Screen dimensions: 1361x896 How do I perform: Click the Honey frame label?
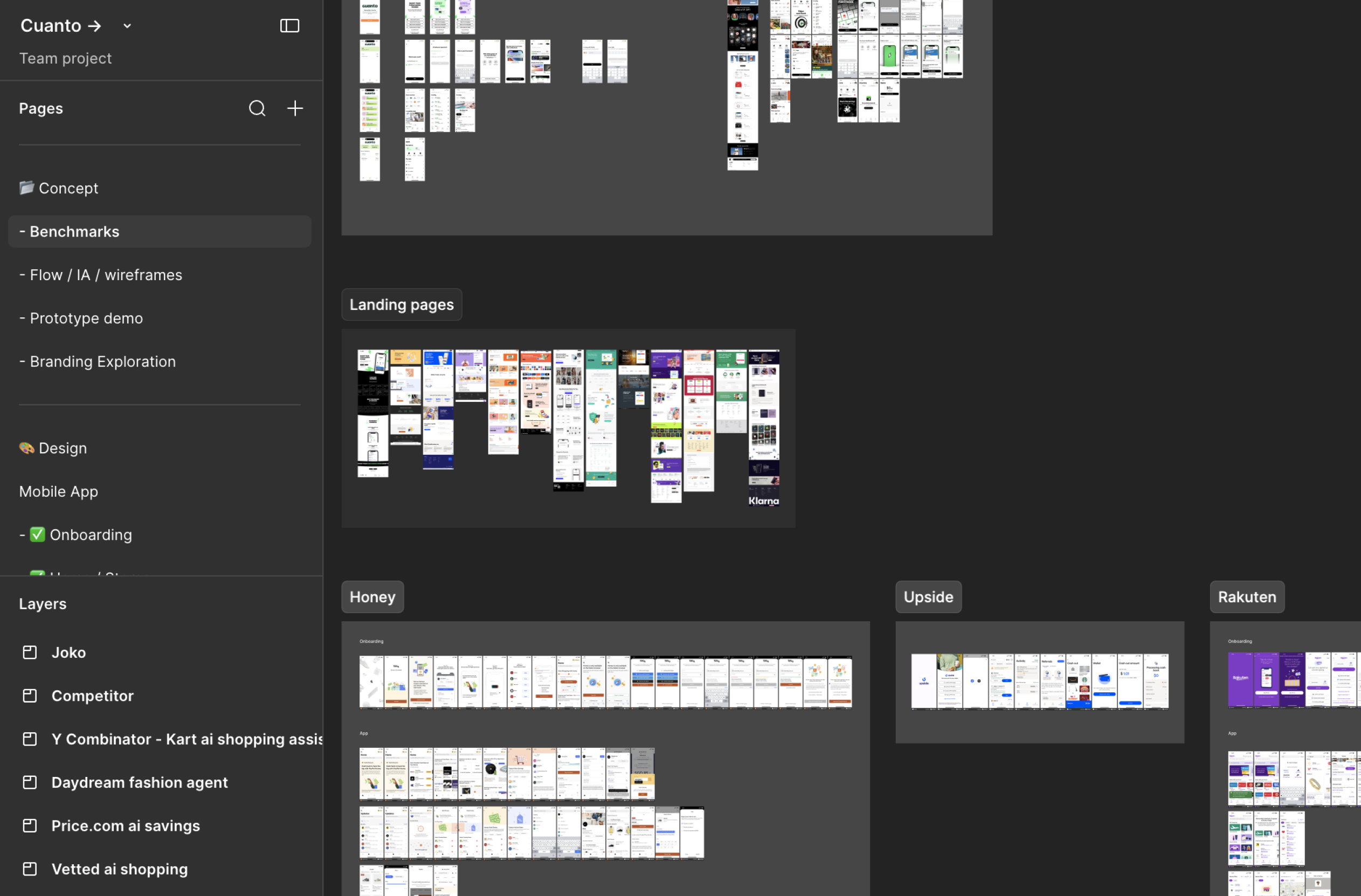click(x=372, y=597)
